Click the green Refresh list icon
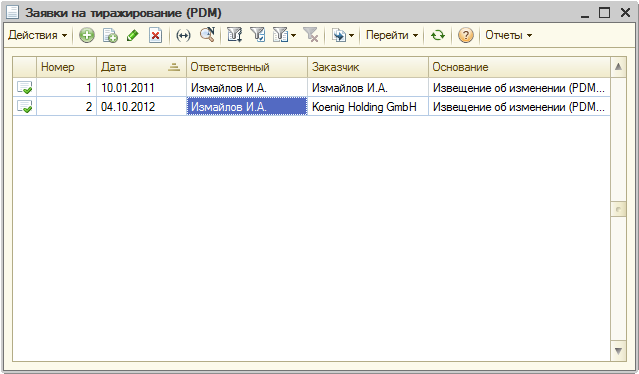The width and height of the screenshot is (639, 374). [x=438, y=35]
